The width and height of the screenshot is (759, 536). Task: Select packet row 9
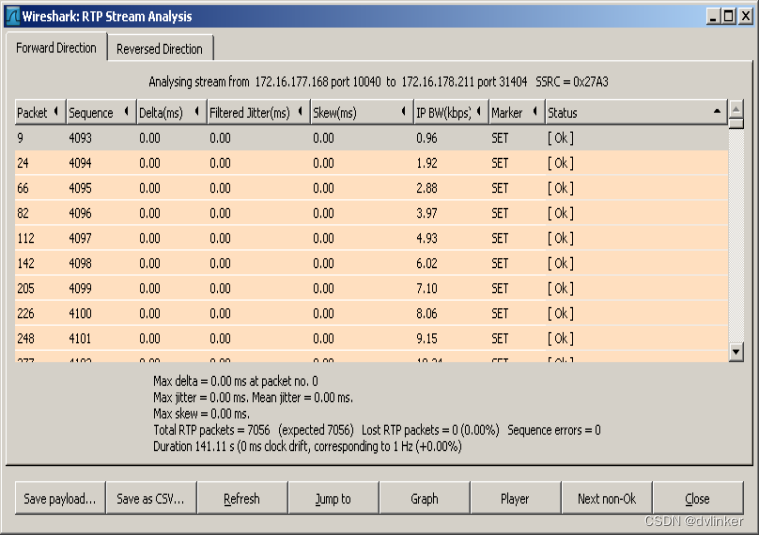pos(371,138)
